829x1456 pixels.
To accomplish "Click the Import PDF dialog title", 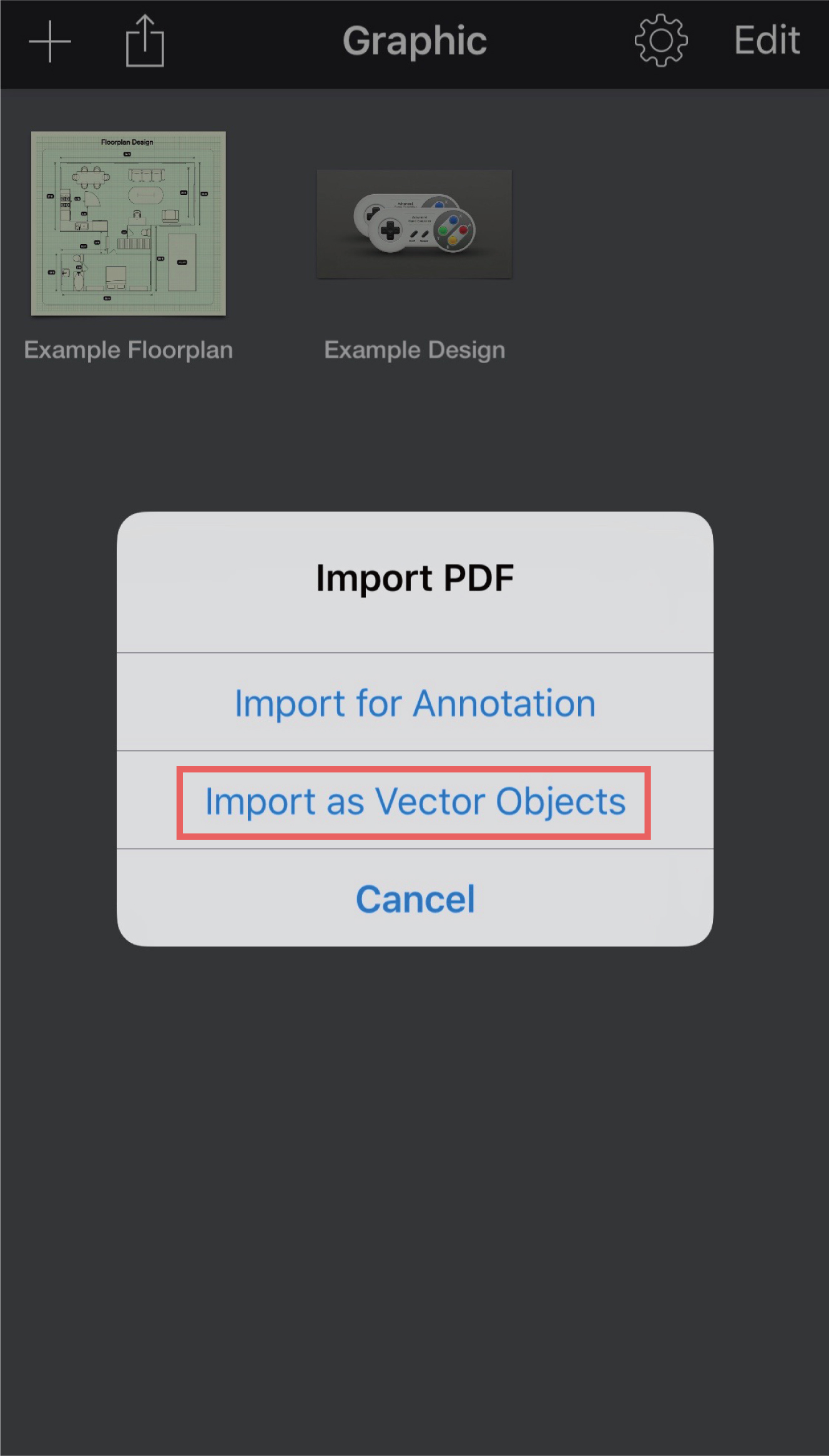I will (414, 578).
